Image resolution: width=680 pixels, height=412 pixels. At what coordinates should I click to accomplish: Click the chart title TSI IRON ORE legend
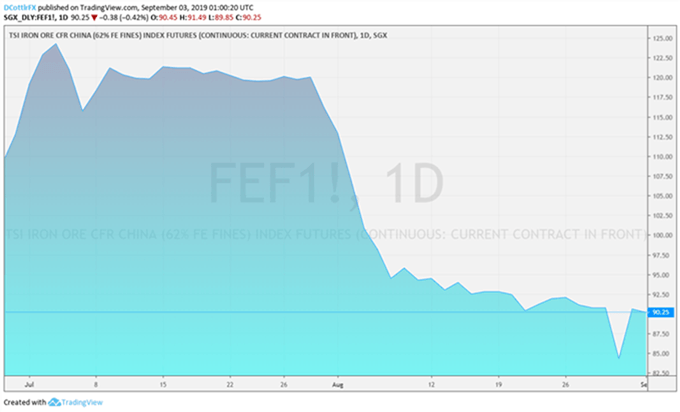coord(198,36)
